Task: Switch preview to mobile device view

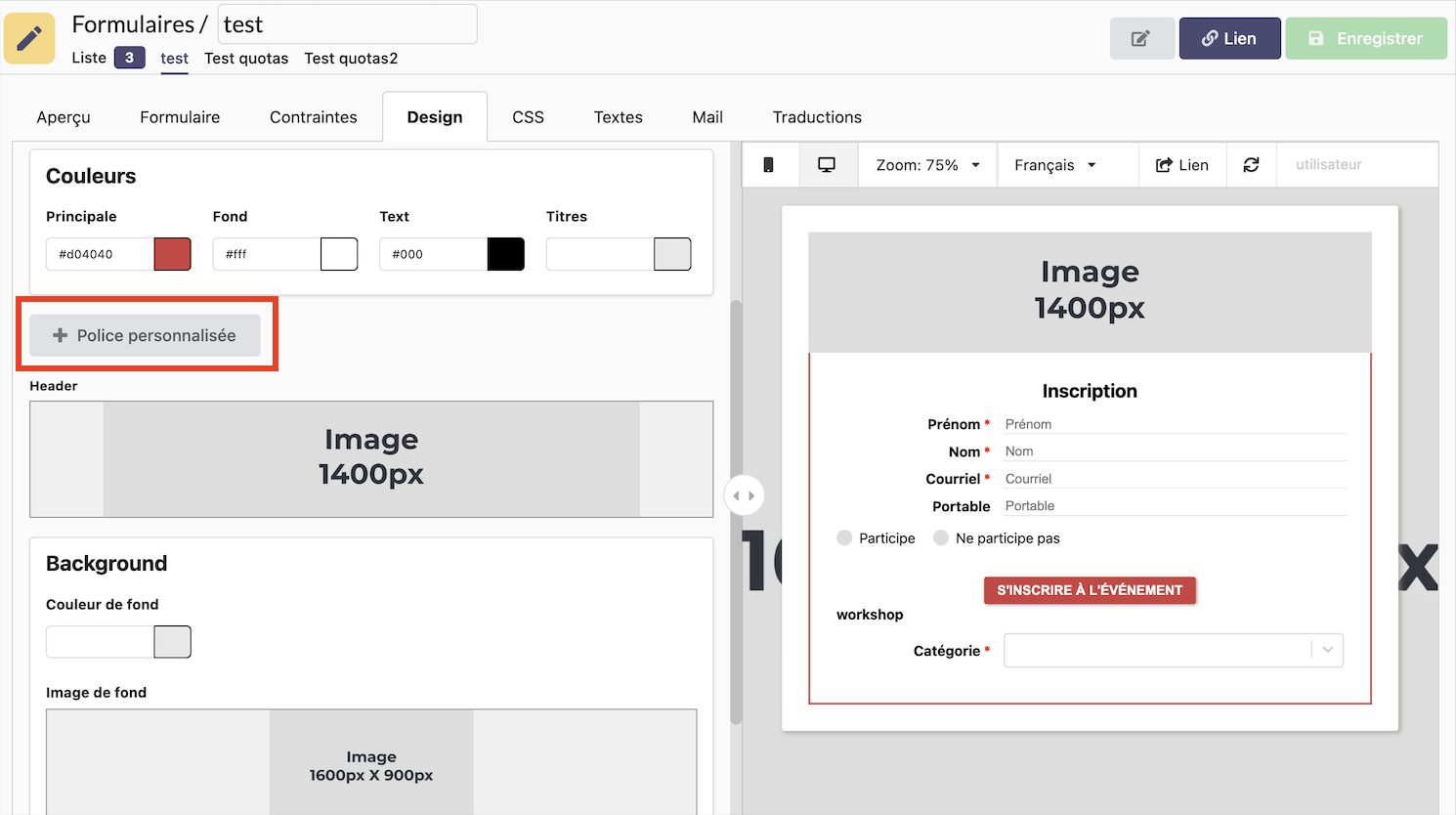Action: [769, 165]
